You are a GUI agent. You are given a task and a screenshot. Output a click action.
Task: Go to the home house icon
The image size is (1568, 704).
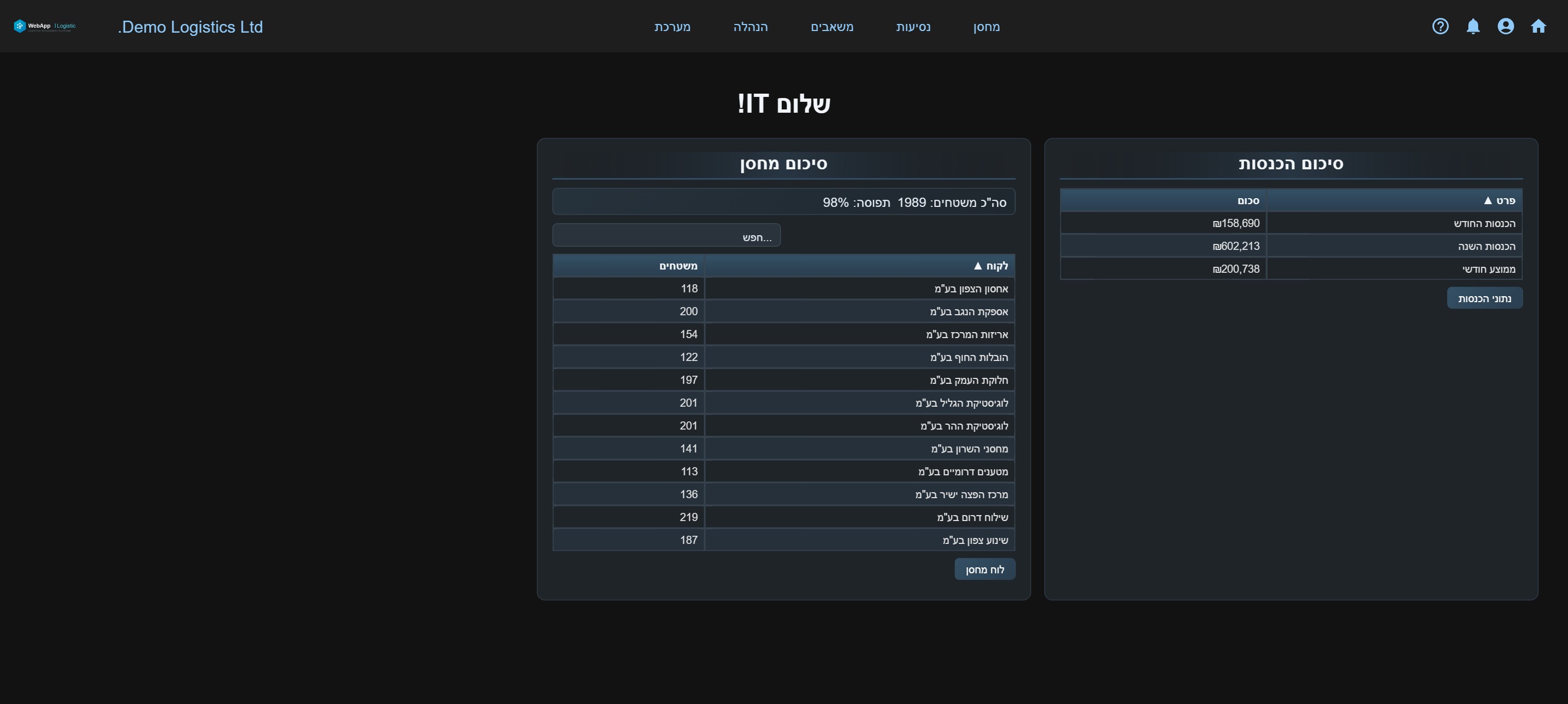pos(1539,26)
